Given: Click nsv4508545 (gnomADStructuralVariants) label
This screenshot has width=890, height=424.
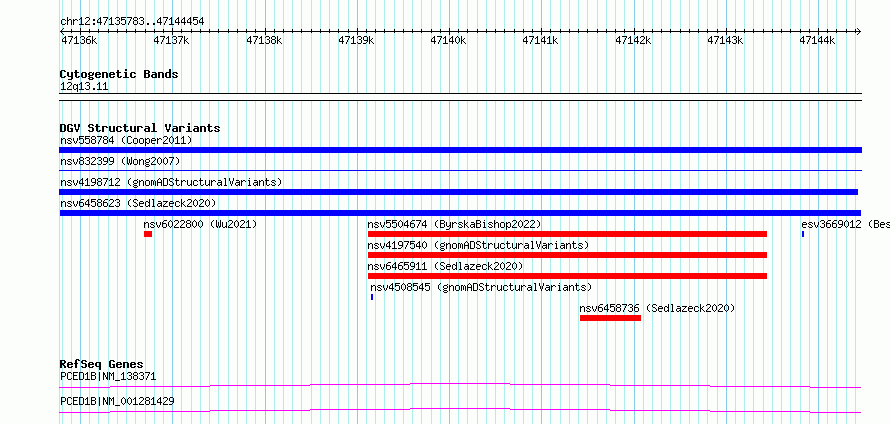Looking at the screenshot, I should pyautogui.click(x=481, y=287).
